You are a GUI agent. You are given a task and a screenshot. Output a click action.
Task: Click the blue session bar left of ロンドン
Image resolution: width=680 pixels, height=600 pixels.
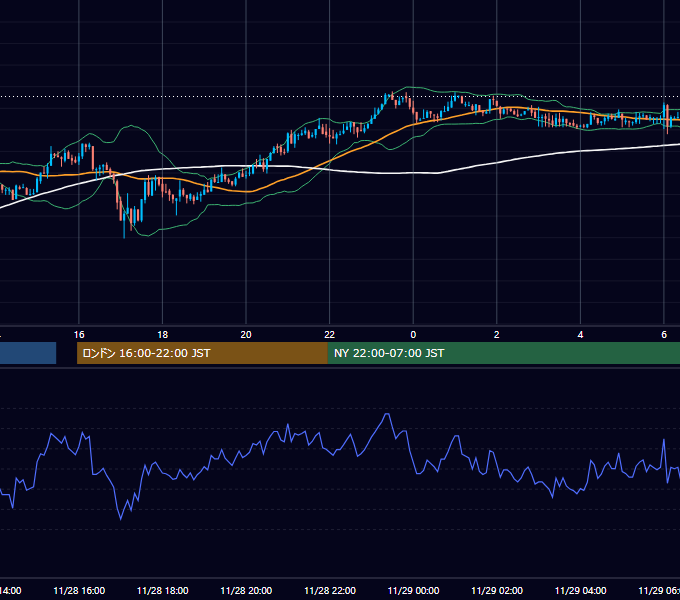click(x=28, y=353)
